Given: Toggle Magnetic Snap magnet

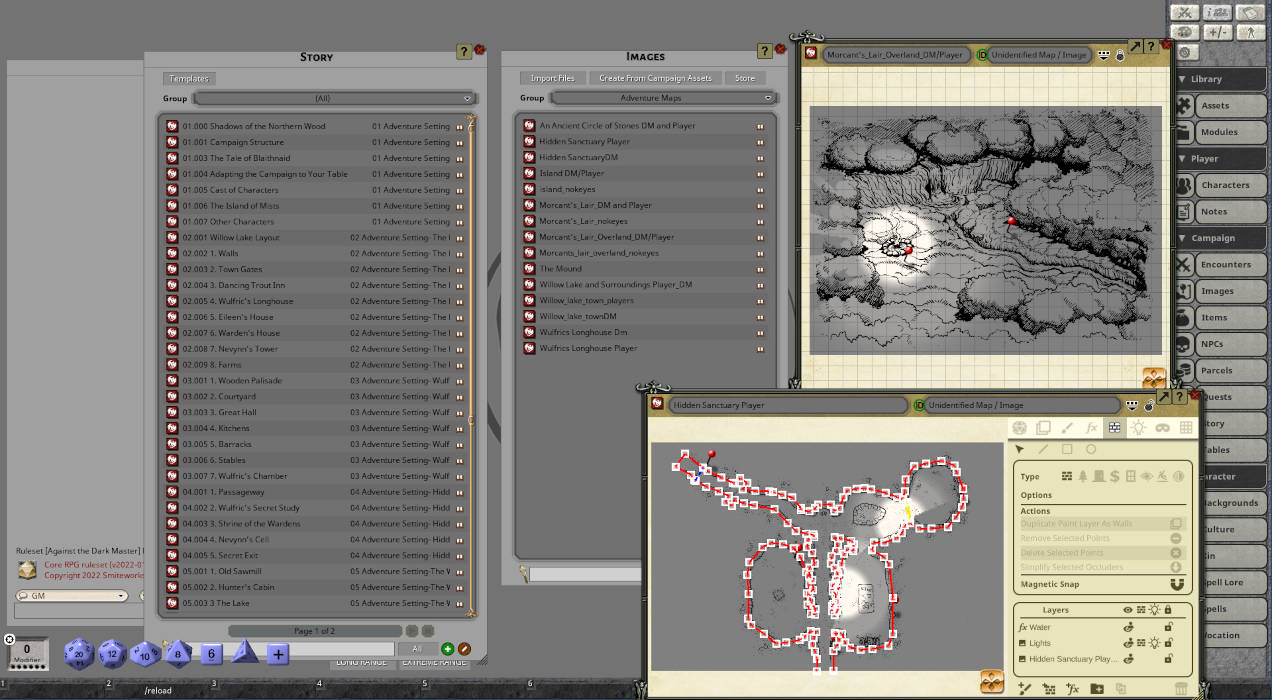Looking at the screenshot, I should 1176,584.
